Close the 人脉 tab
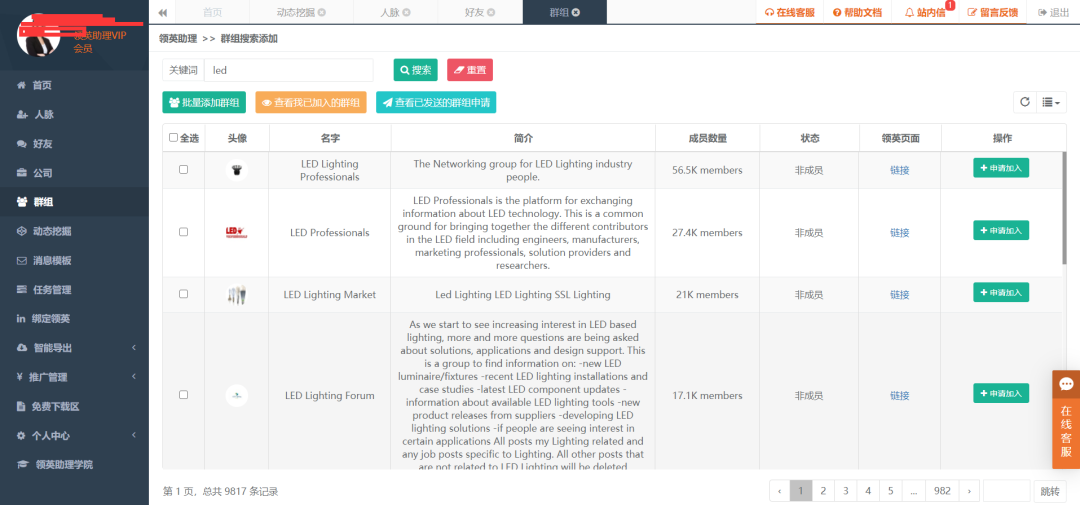The height and width of the screenshot is (505, 1080). coord(406,12)
